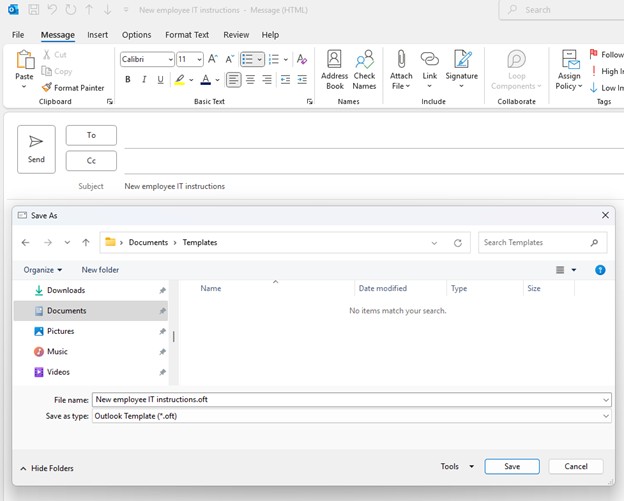Toggle Bold text formatting
Viewport: 624px width, 501px height.
(x=128, y=80)
